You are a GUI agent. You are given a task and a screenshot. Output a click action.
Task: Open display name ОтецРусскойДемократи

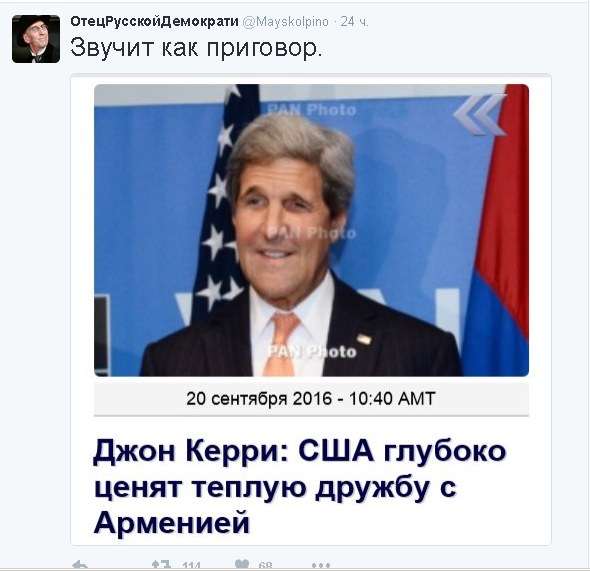click(154, 21)
